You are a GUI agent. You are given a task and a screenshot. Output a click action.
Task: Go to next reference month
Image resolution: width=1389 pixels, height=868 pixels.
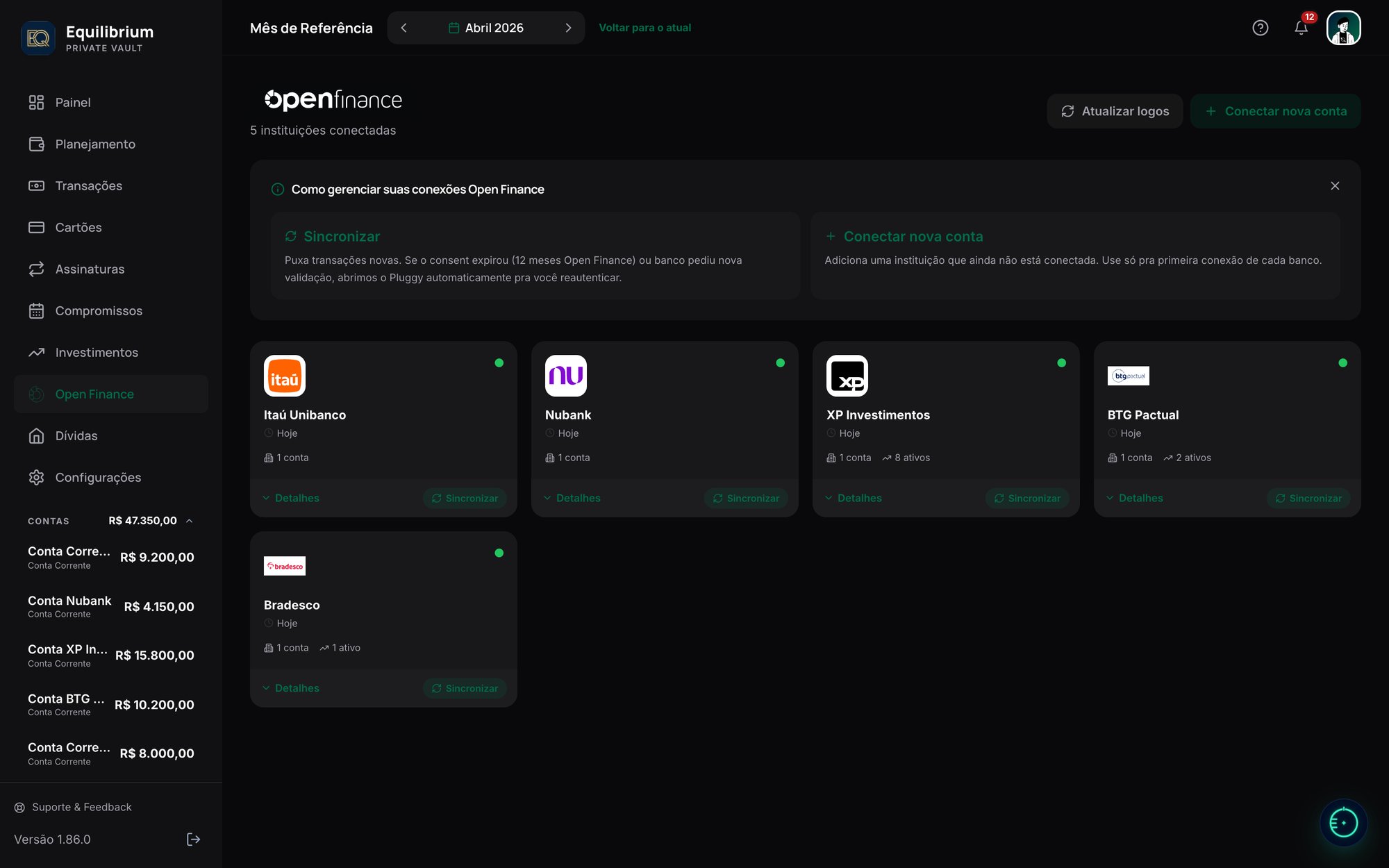[568, 28]
